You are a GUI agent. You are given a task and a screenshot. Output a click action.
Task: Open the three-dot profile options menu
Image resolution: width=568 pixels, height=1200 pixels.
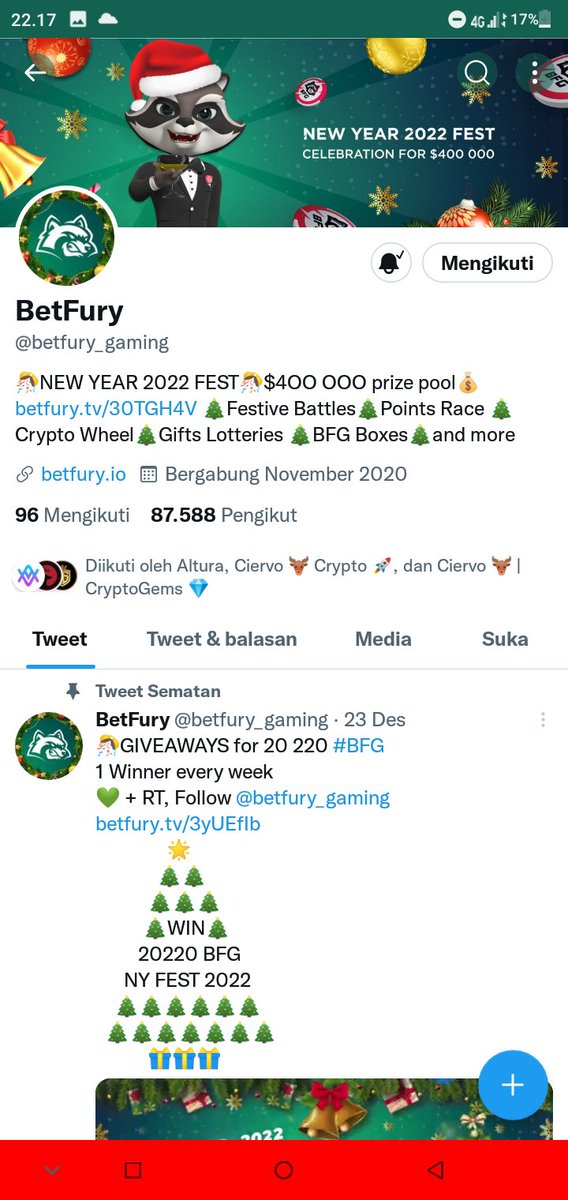pos(535,72)
